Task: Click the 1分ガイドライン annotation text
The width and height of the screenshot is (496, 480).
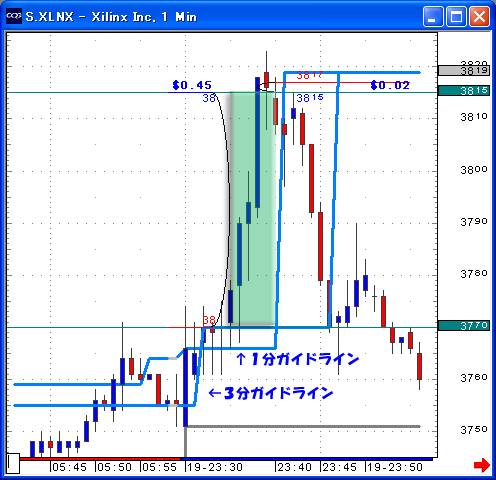Action: [x=298, y=359]
